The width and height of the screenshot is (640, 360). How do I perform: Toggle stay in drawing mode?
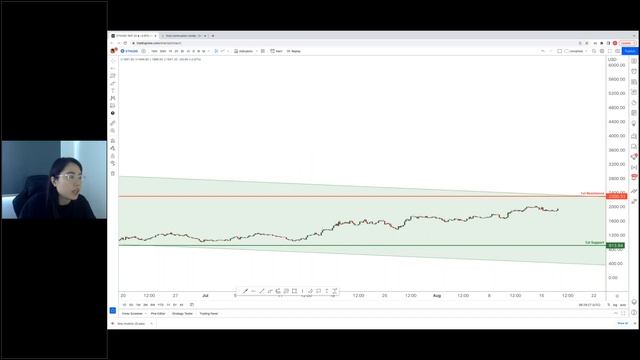pos(113,148)
